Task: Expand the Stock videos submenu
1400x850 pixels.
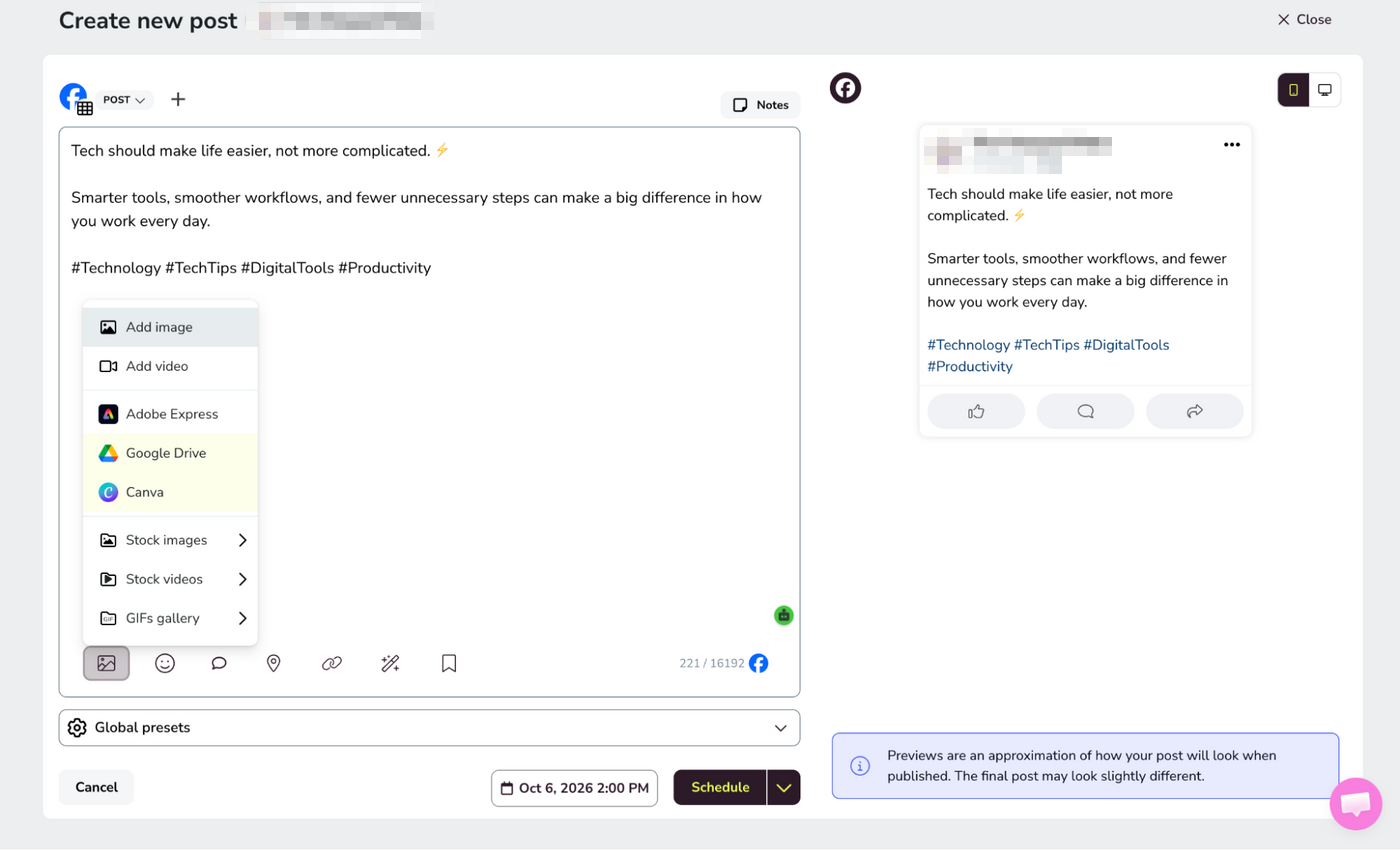Action: coord(171,579)
